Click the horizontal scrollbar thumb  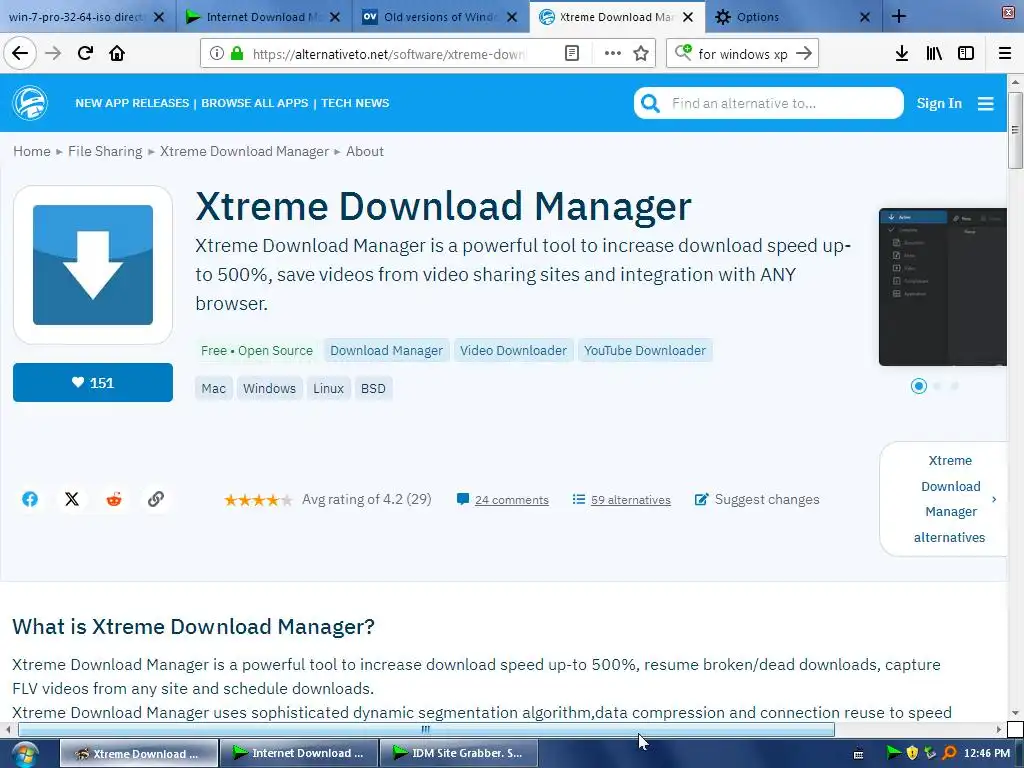coord(426,729)
